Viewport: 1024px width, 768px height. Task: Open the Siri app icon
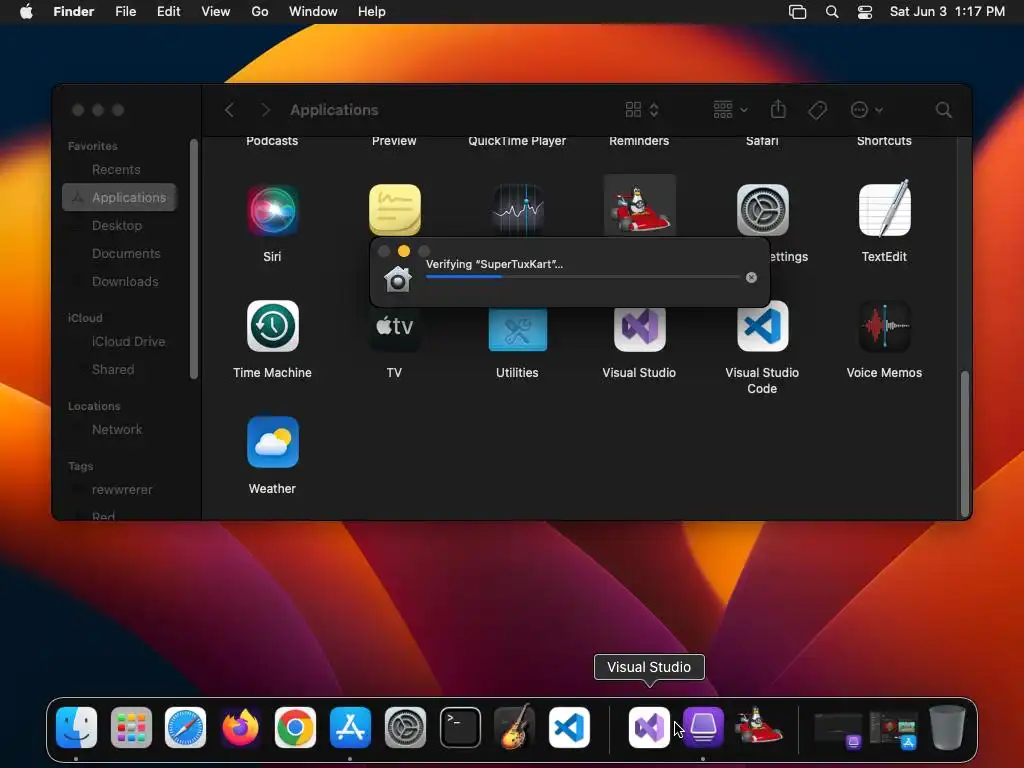click(272, 210)
